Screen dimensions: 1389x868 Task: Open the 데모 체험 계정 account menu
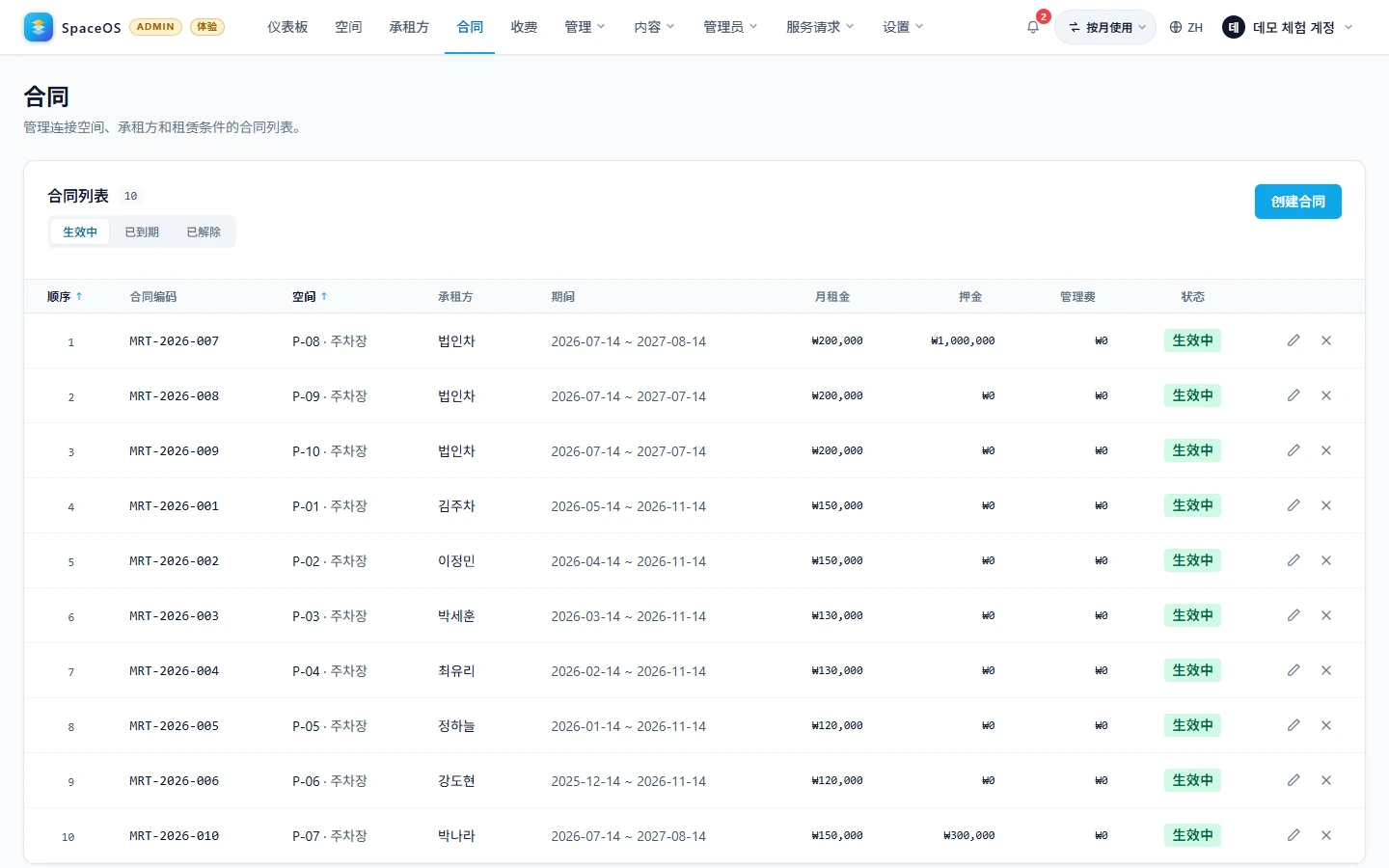click(x=1288, y=27)
